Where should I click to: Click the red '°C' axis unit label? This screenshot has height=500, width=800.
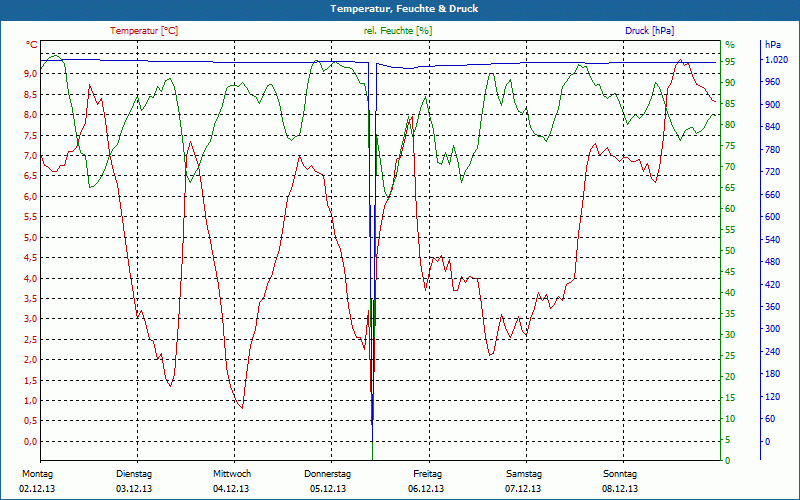point(32,45)
